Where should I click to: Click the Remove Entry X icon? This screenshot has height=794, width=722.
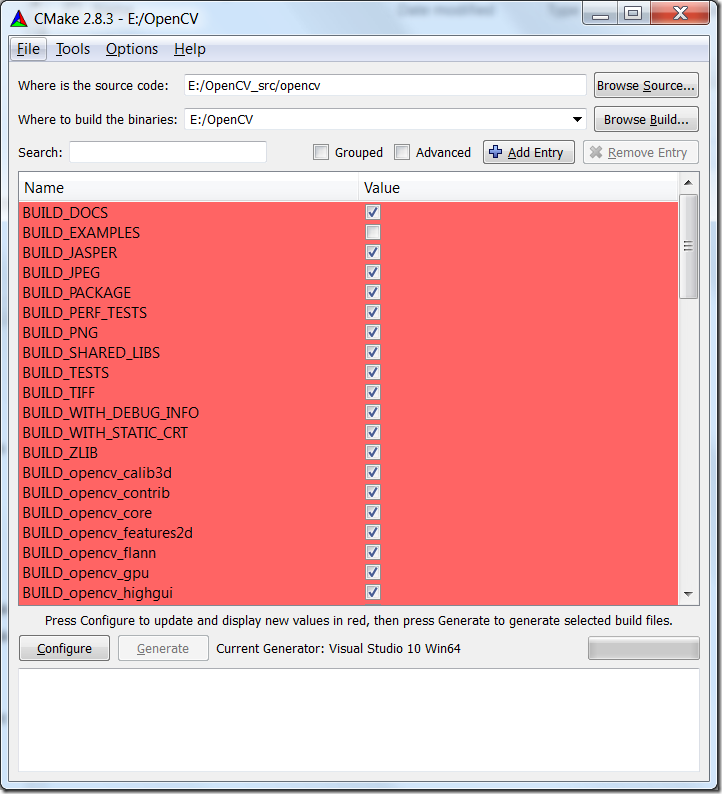(x=596, y=152)
